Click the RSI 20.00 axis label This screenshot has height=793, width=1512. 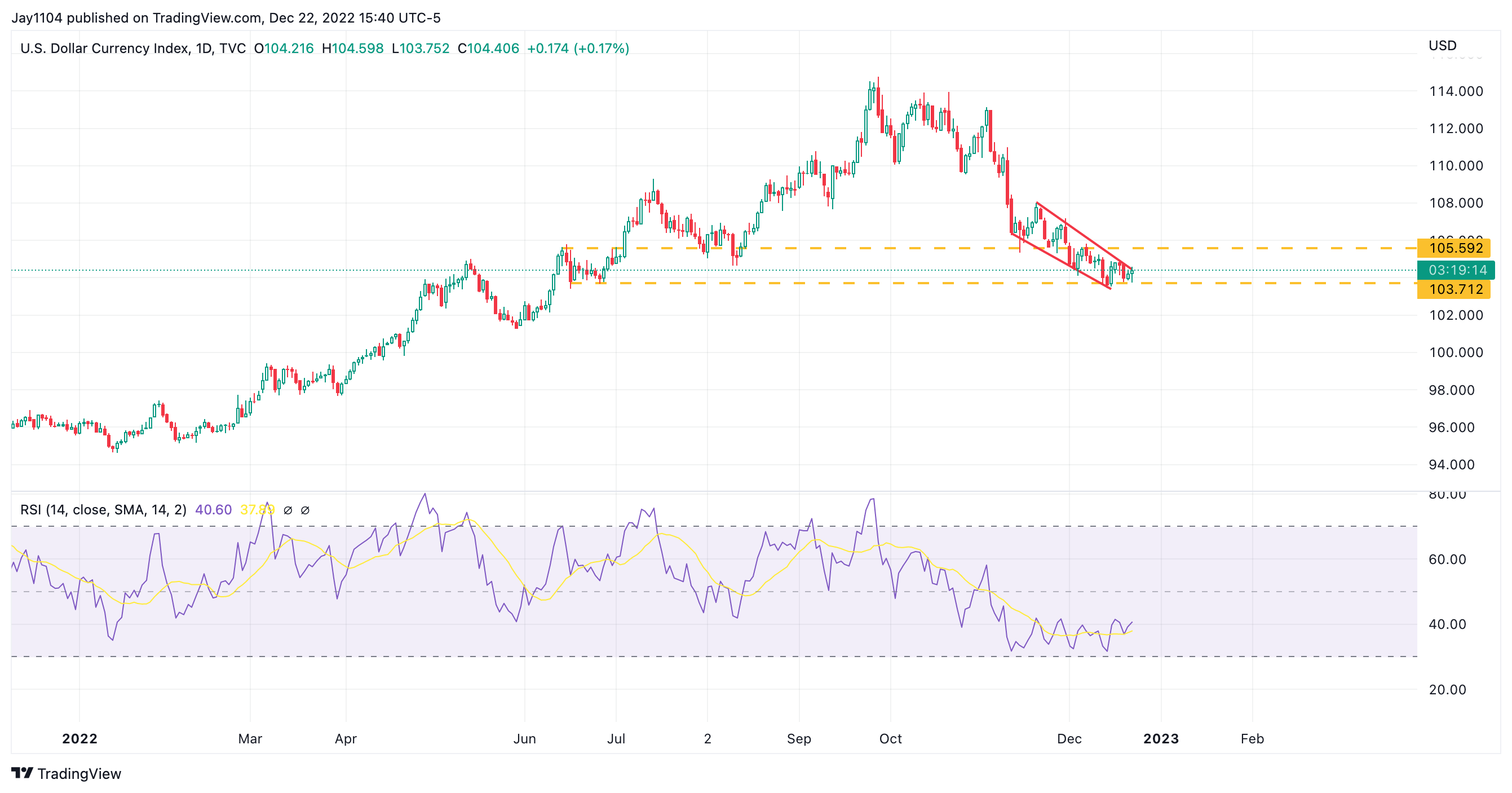coord(1447,690)
